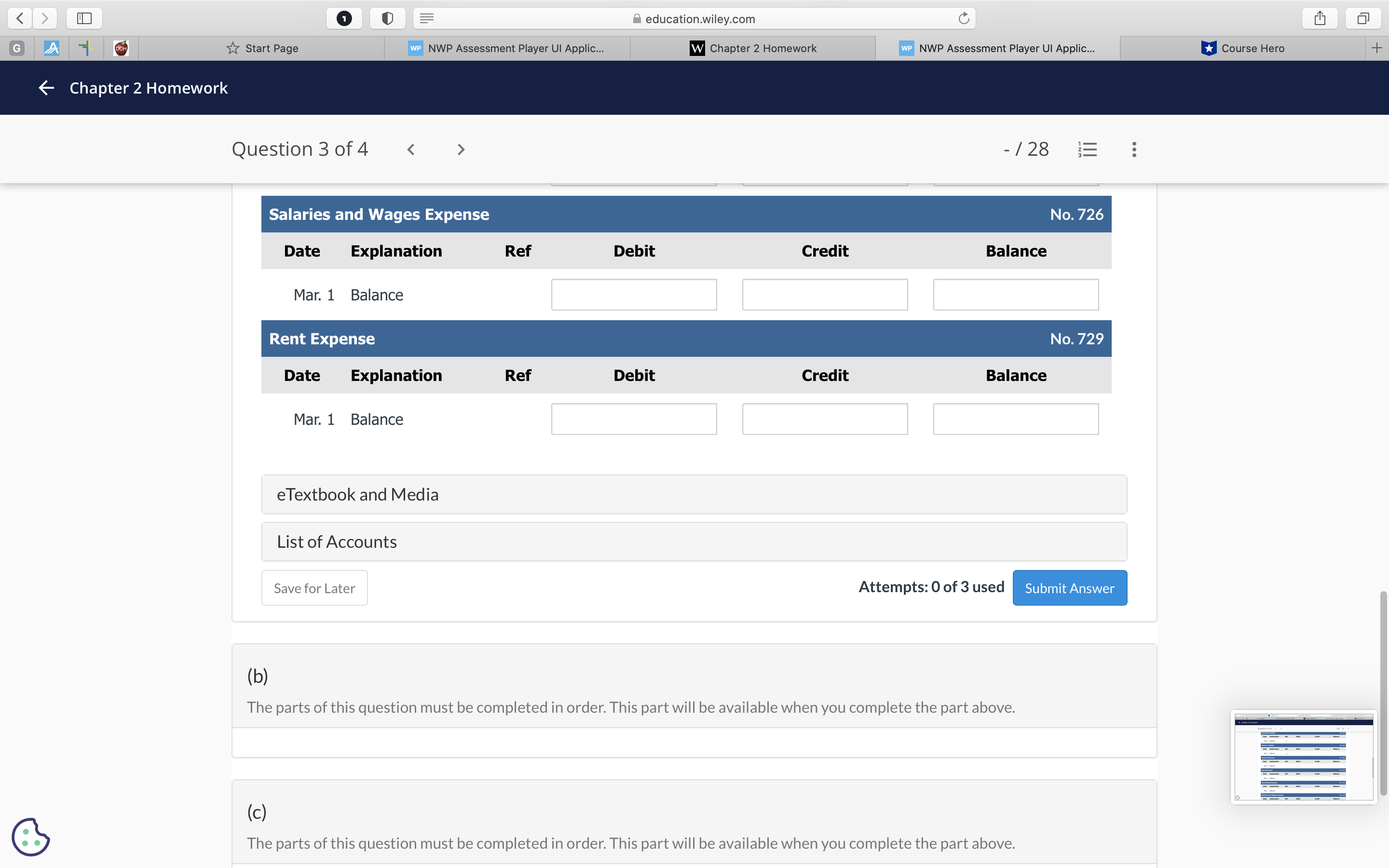
Task: Expand the eTextbook and Media section
Action: 694,494
